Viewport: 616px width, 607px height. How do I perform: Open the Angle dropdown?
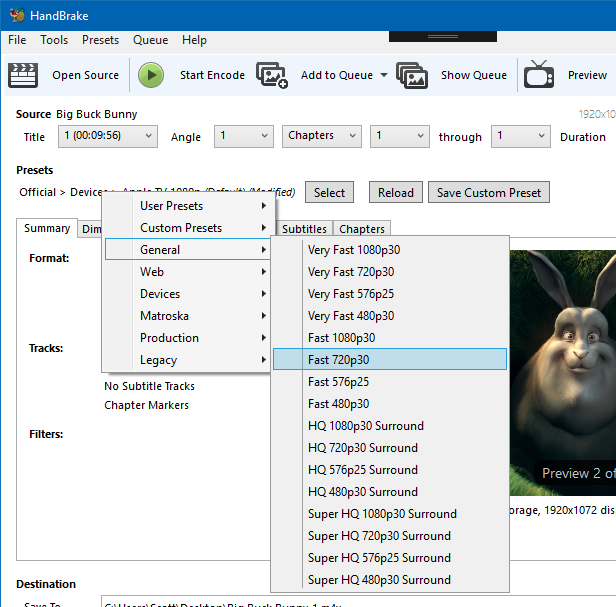pos(244,136)
